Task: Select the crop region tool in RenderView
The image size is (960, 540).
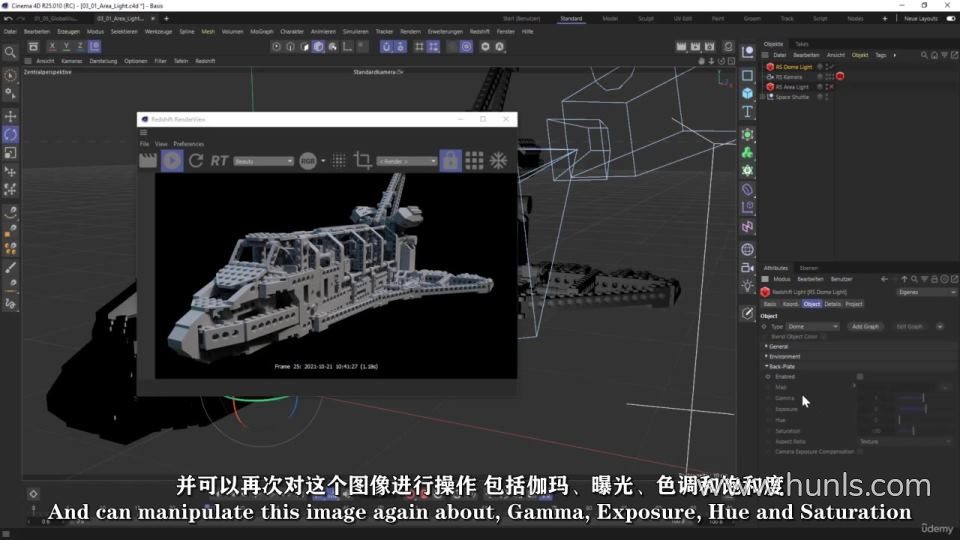Action: [362, 161]
